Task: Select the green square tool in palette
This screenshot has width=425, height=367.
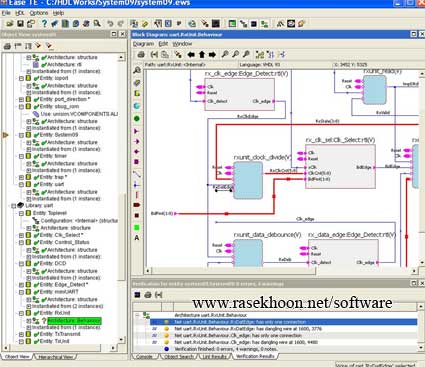Action: (137, 228)
